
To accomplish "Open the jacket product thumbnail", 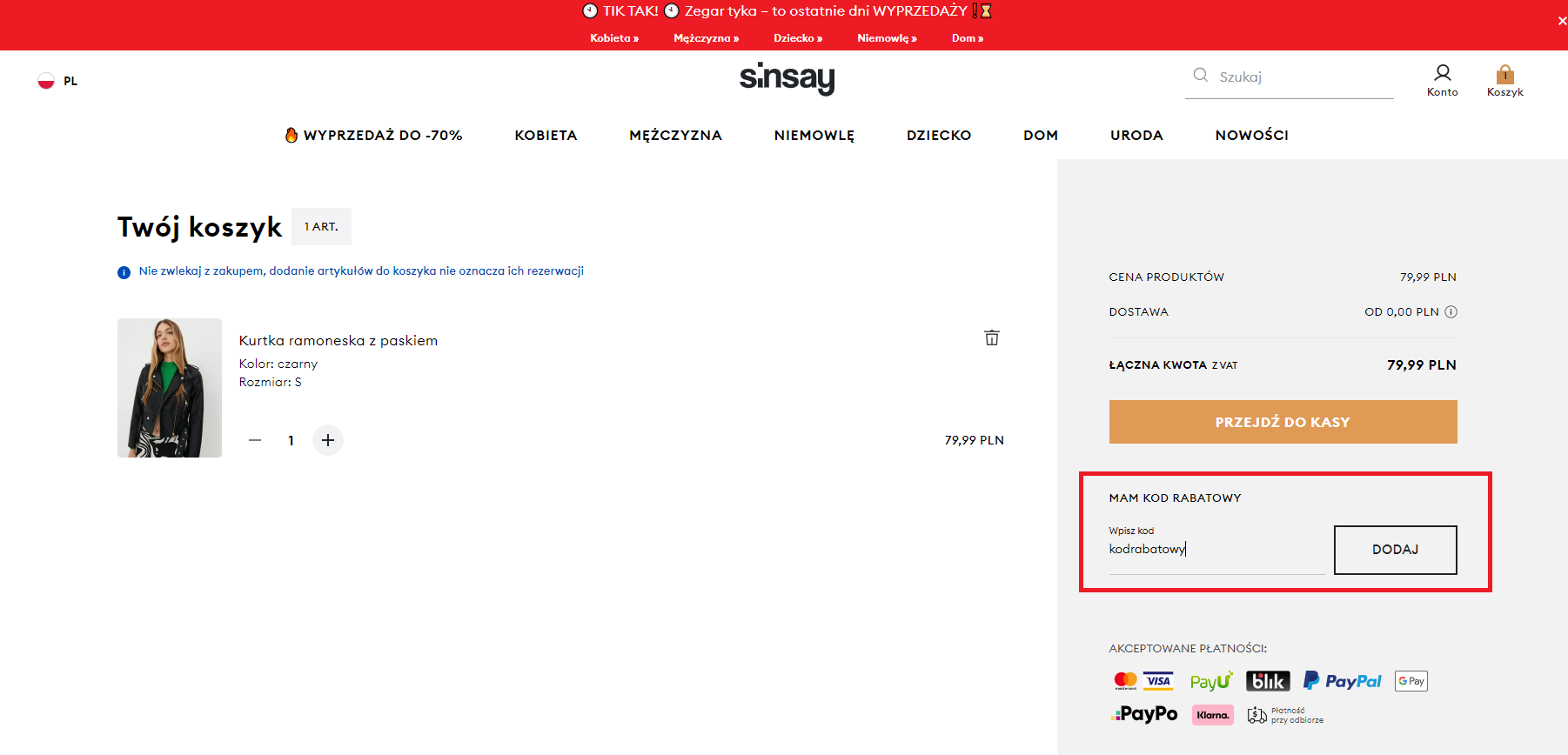I will 170,388.
